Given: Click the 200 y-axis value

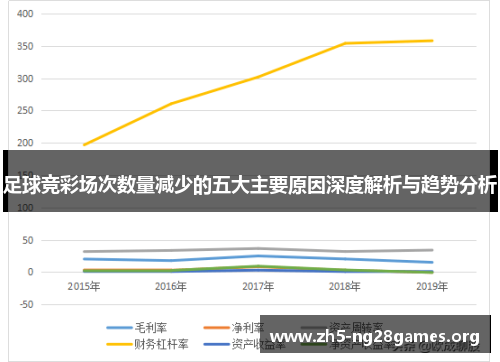Looking at the screenshot, I should tap(25, 143).
